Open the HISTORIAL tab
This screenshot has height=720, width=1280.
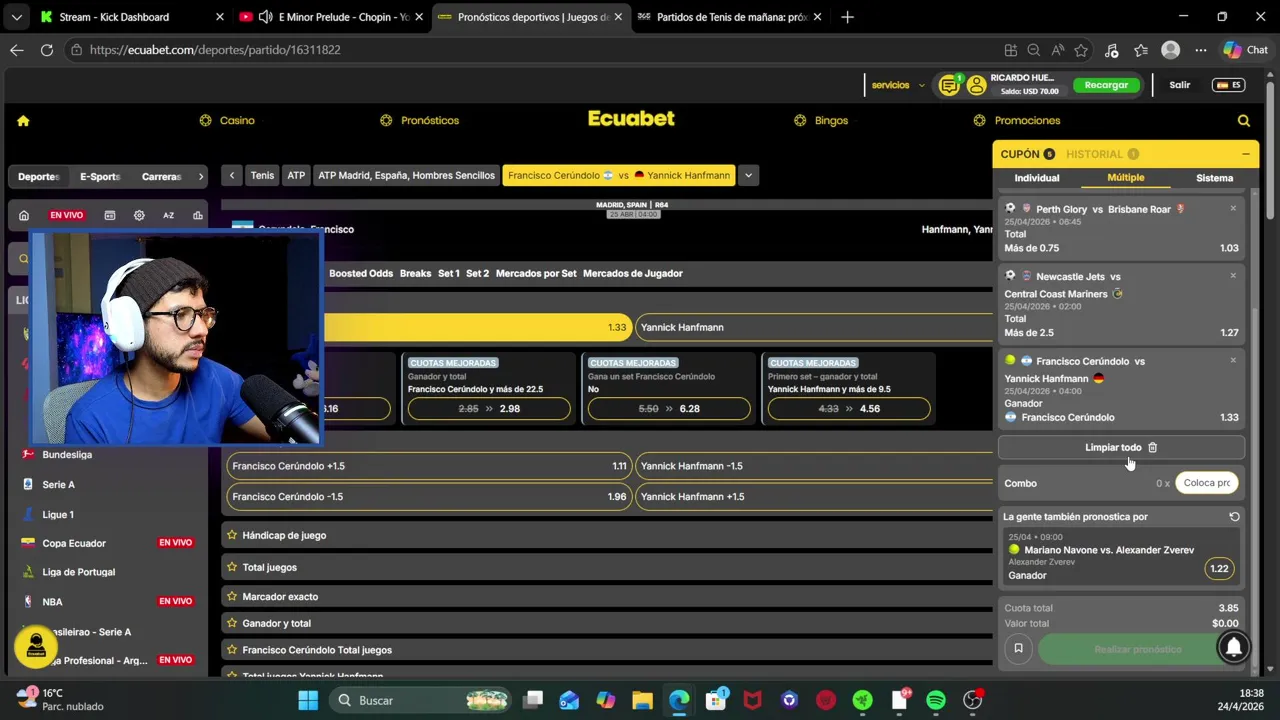(x=1102, y=154)
